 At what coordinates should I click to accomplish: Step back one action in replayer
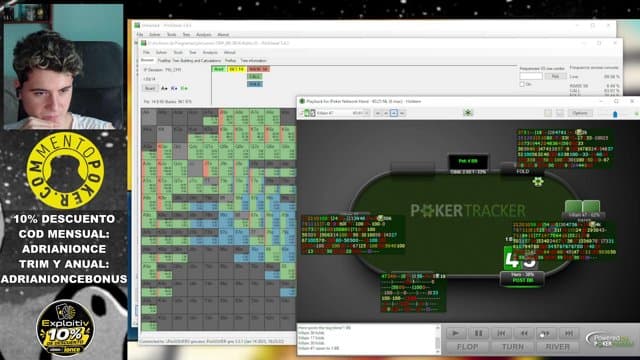[x=524, y=333]
